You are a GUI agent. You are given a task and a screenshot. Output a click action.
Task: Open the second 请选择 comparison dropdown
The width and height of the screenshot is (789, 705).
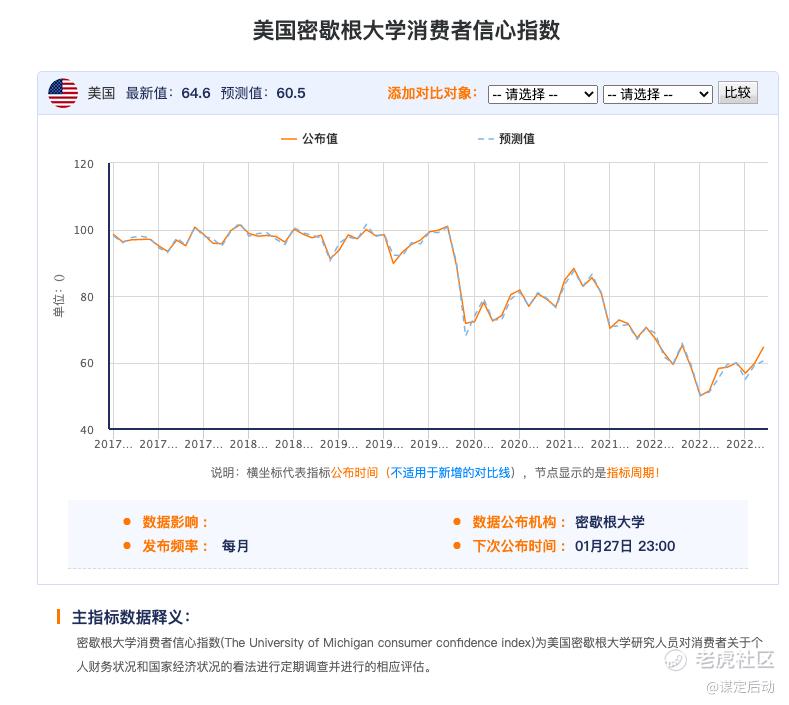click(658, 94)
